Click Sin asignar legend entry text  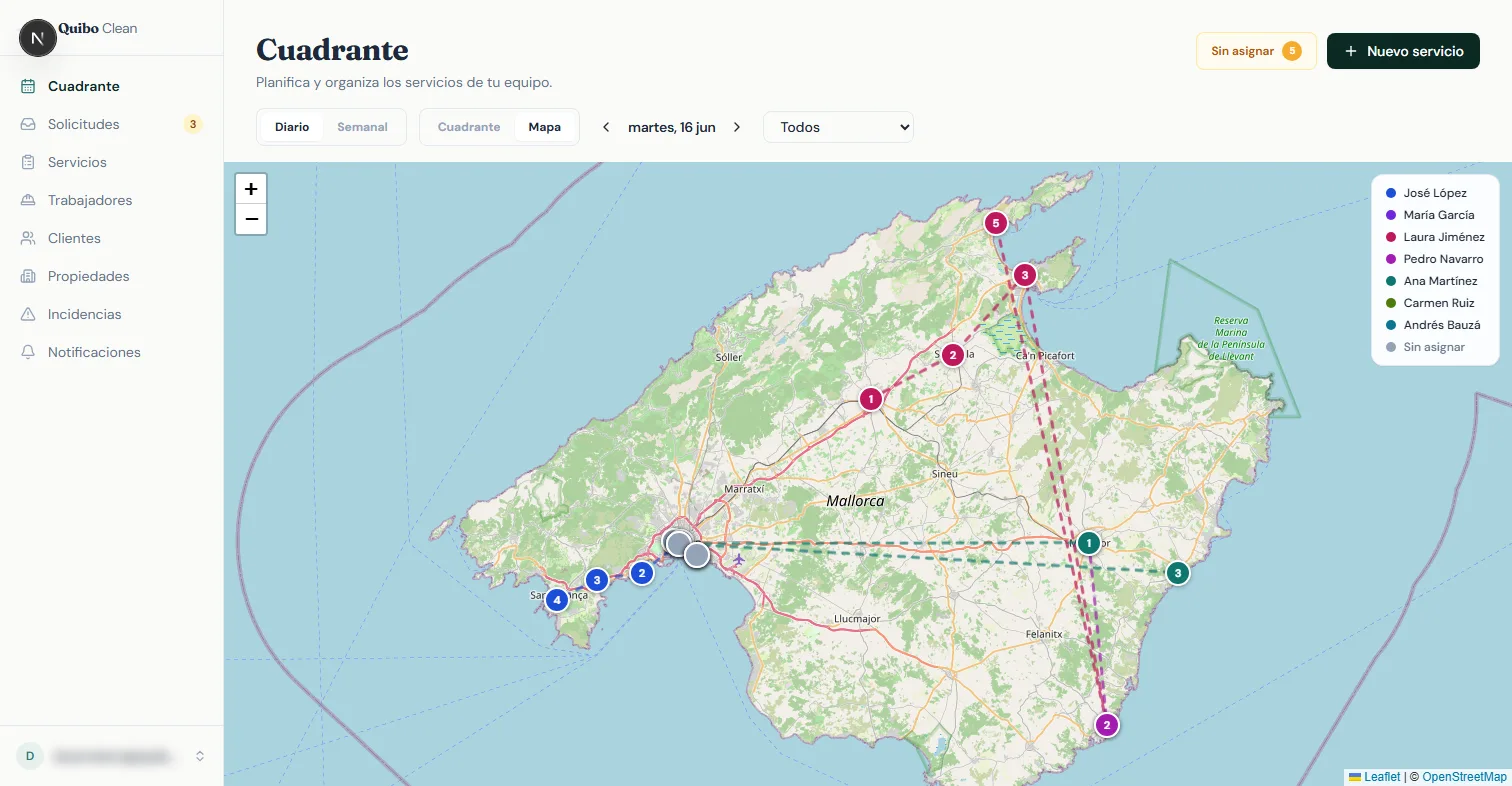tap(1434, 347)
